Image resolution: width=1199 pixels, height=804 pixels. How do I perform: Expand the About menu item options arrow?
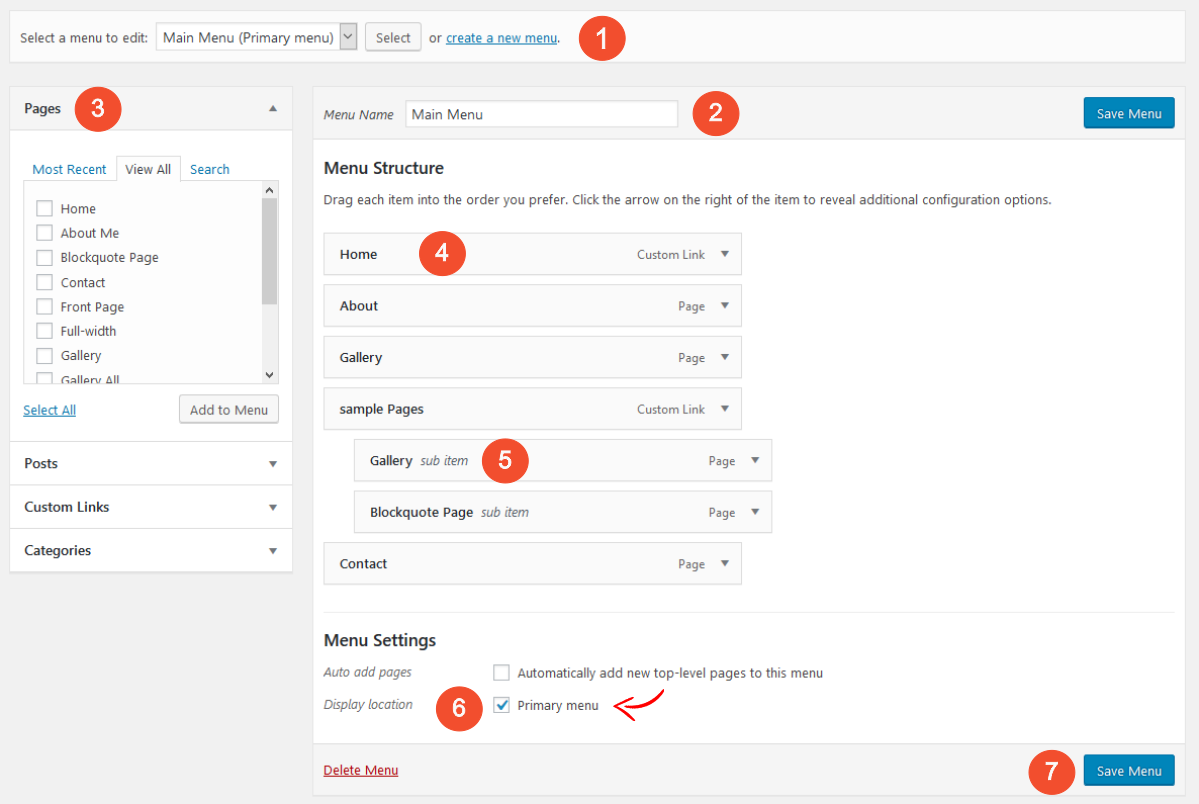click(725, 305)
